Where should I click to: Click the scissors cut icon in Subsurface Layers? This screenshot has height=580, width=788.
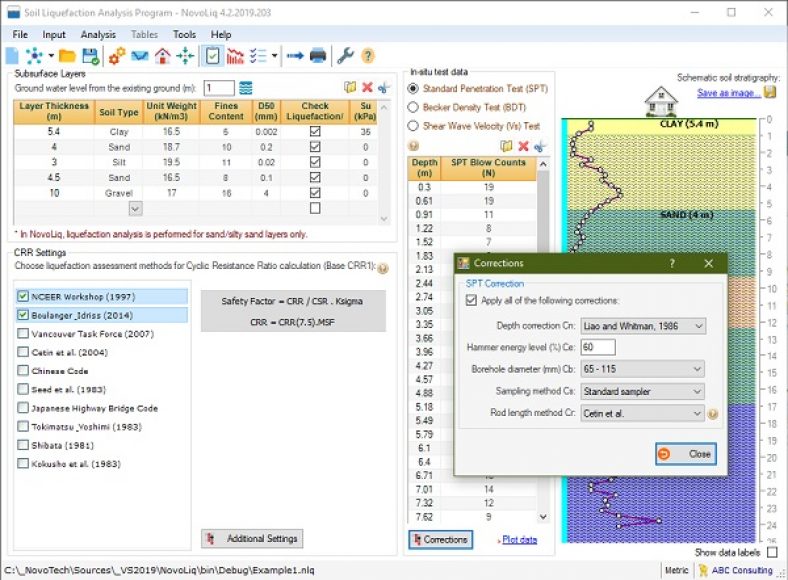point(383,87)
